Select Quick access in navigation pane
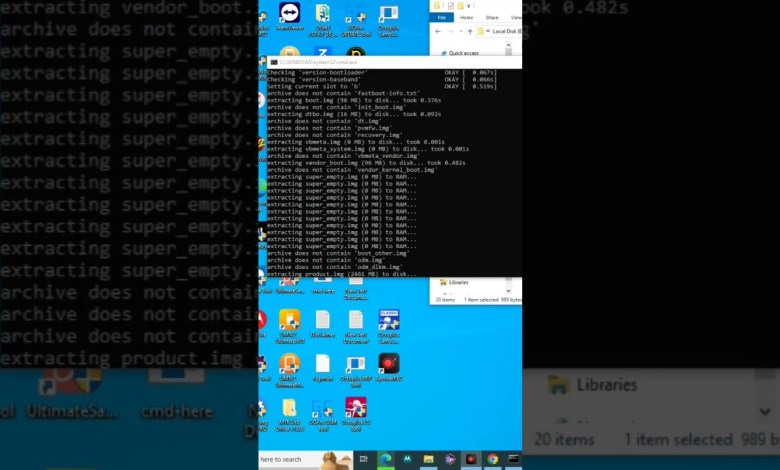780x470 pixels. [463, 53]
